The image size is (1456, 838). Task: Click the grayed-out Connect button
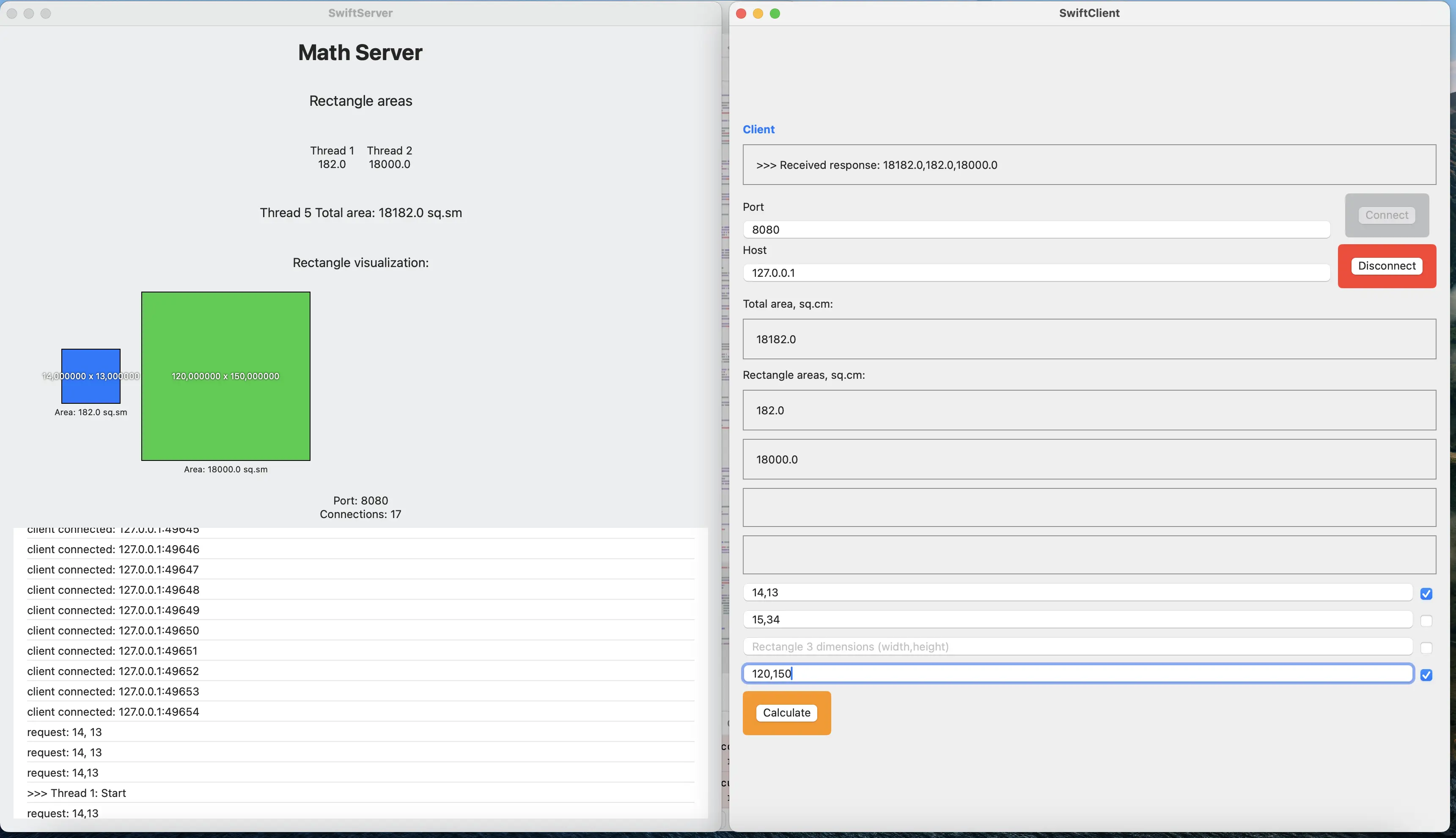point(1386,215)
